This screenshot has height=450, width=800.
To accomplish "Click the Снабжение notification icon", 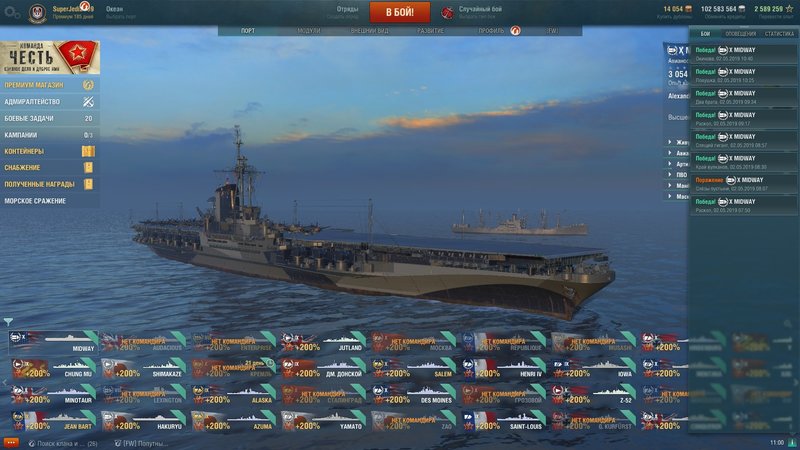I will point(88,167).
